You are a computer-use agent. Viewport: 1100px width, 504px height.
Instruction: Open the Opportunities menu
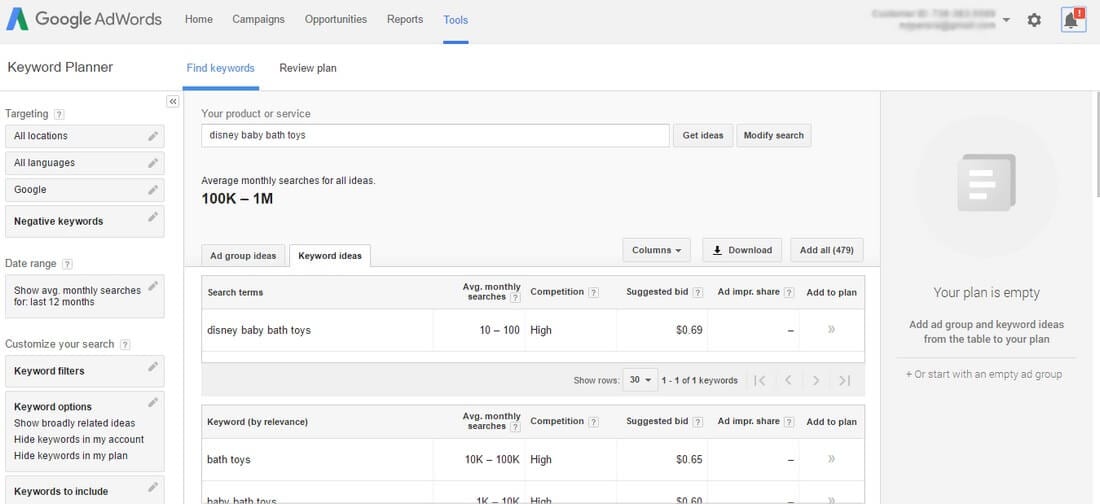point(336,20)
